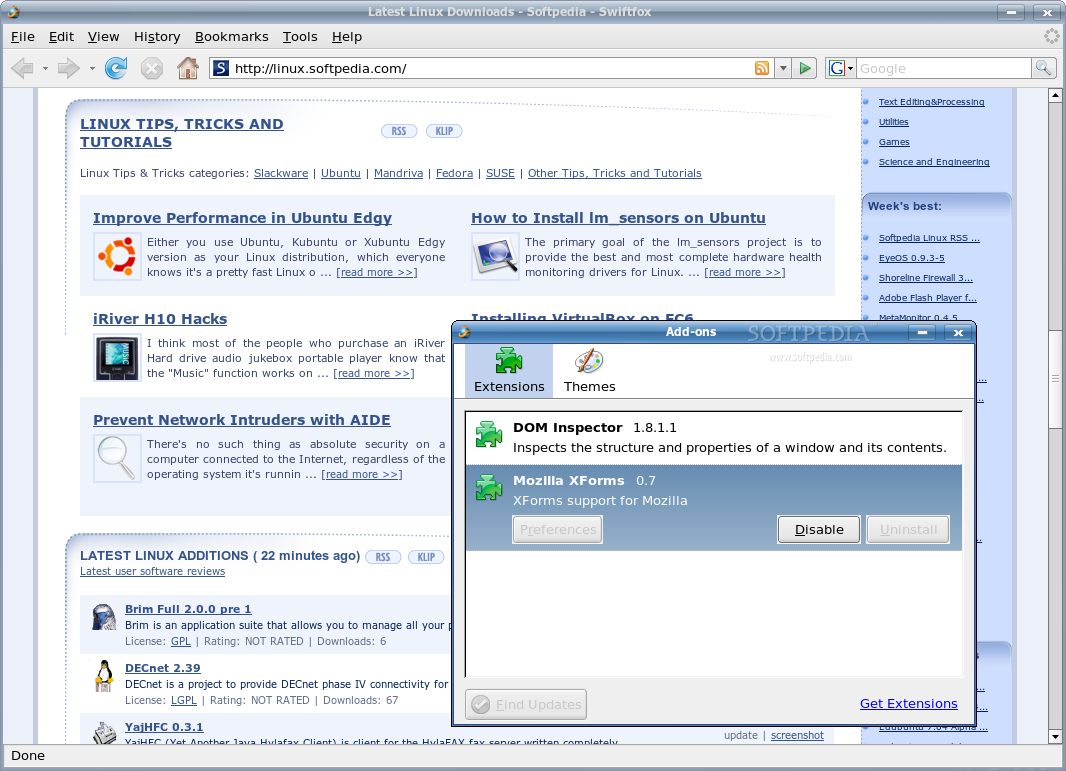The image size is (1066, 771).
Task: Click Disable for Mozilla XForms
Action: point(819,530)
